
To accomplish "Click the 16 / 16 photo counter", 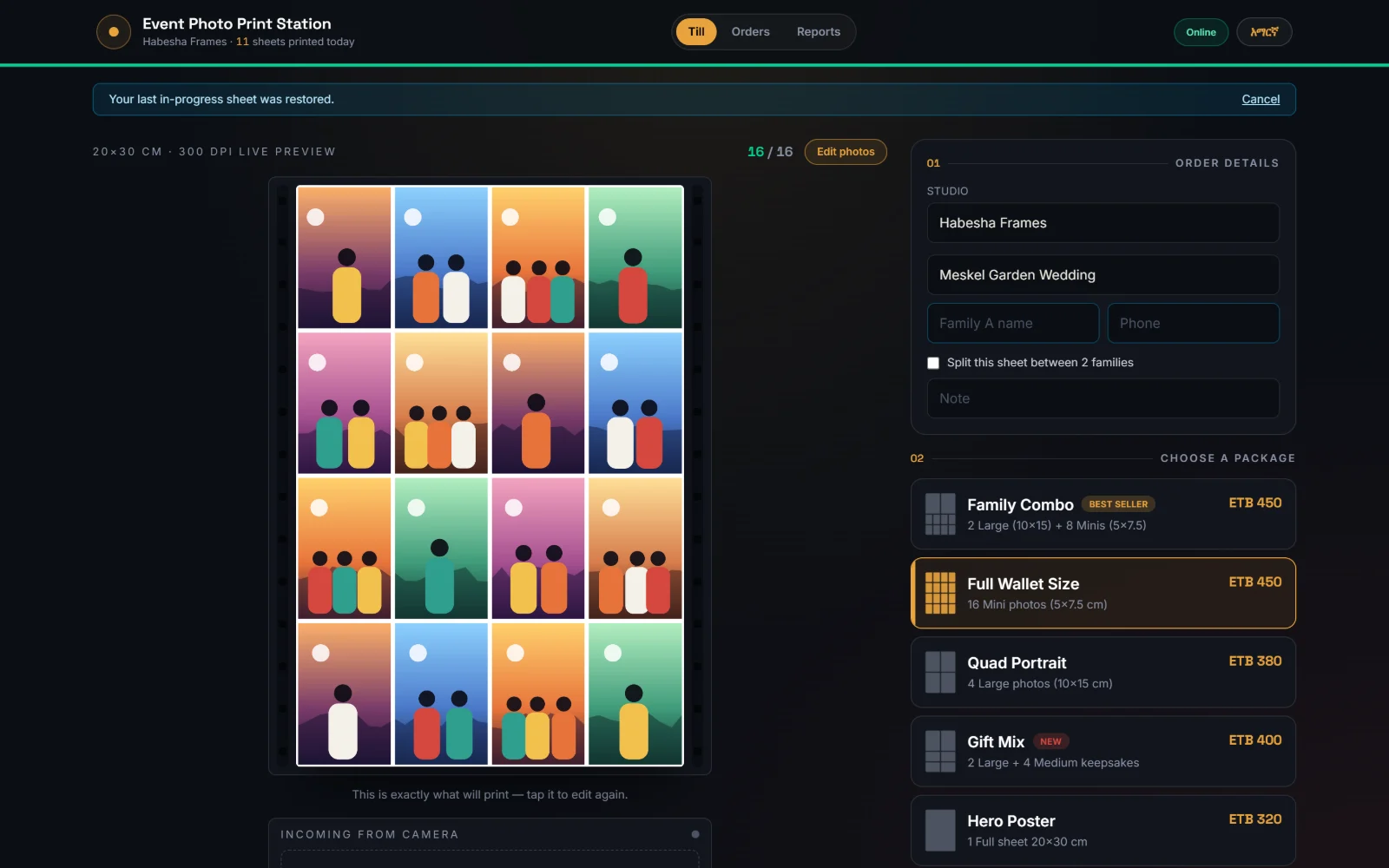I will click(x=770, y=152).
